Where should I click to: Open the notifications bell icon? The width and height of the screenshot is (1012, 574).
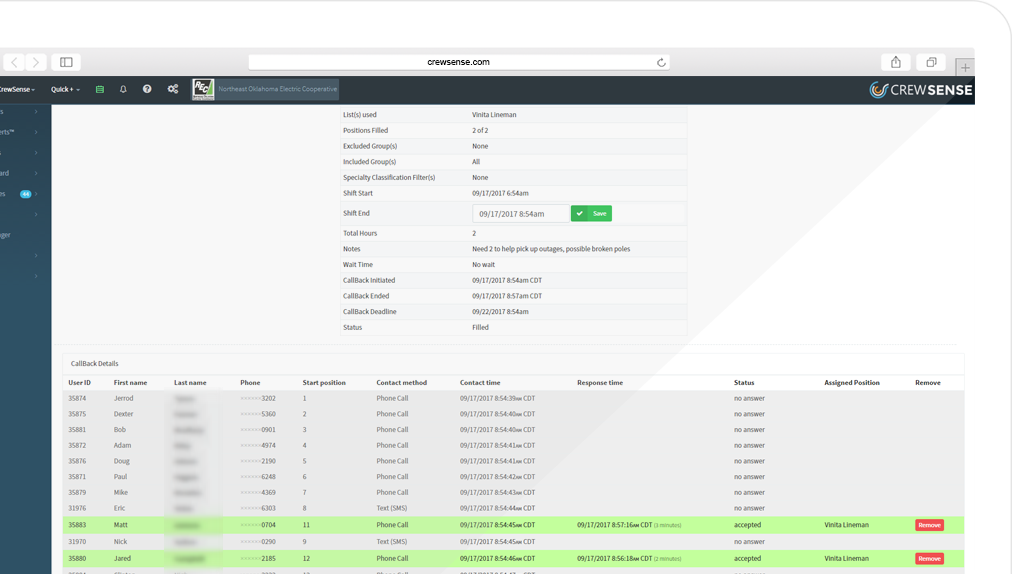(123, 89)
